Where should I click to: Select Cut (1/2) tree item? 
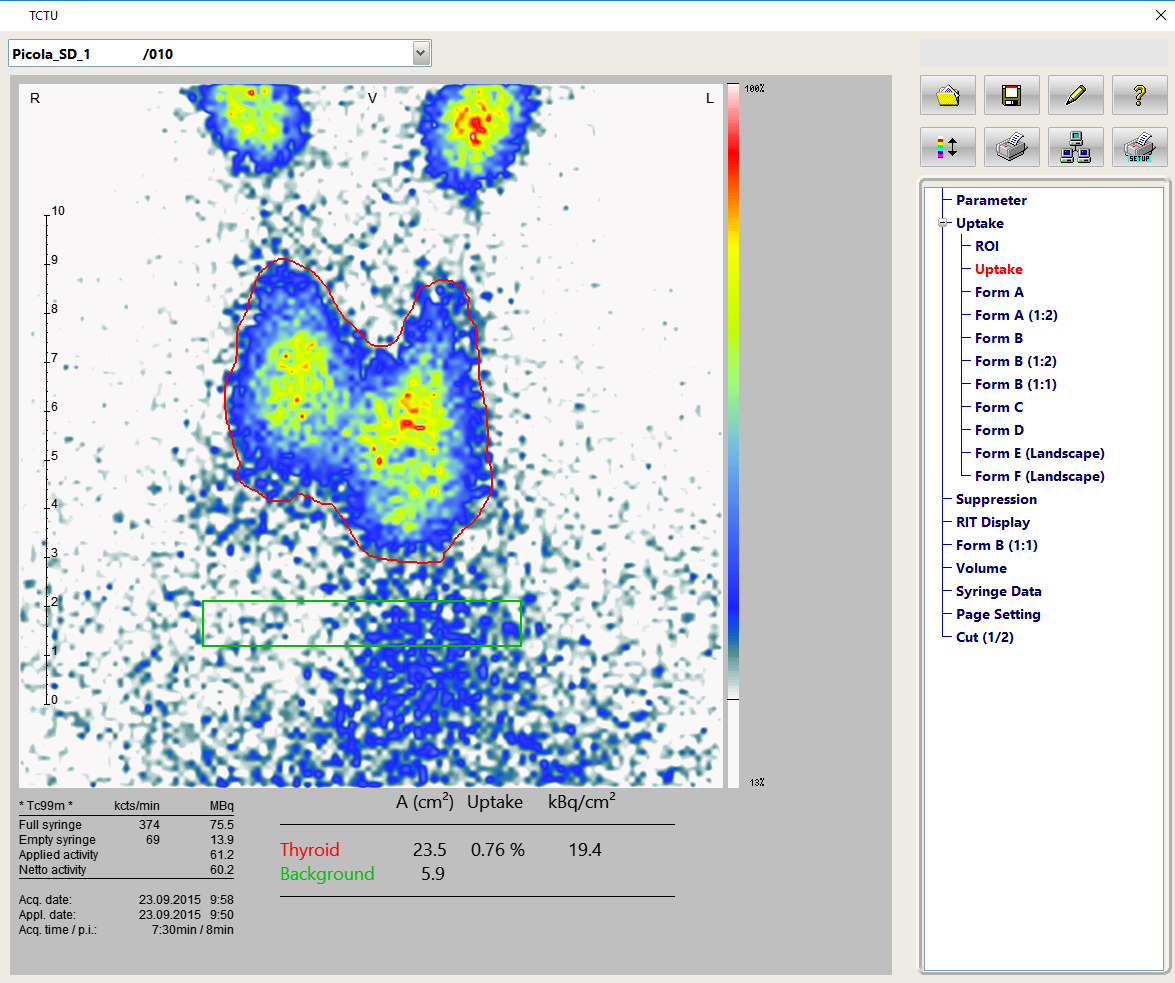[x=984, y=637]
